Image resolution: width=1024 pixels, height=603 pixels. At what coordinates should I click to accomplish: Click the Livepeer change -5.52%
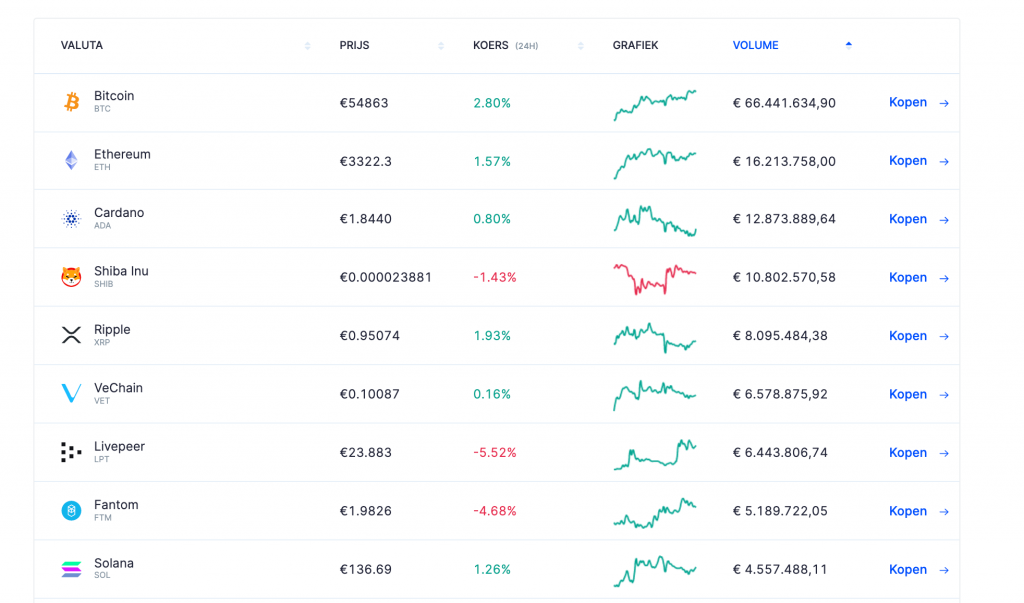494,453
